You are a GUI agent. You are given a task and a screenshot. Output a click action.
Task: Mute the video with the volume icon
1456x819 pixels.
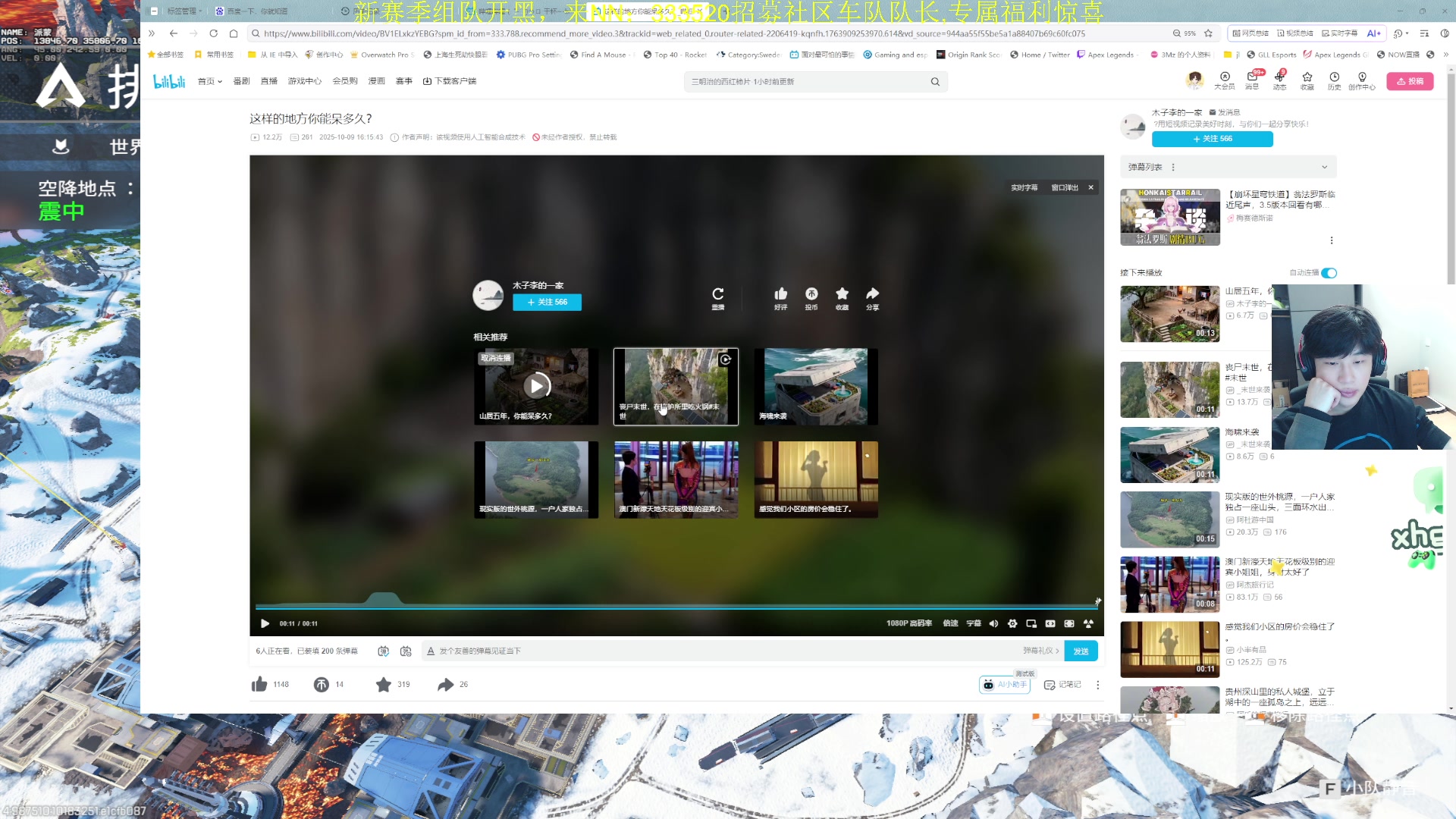(993, 623)
